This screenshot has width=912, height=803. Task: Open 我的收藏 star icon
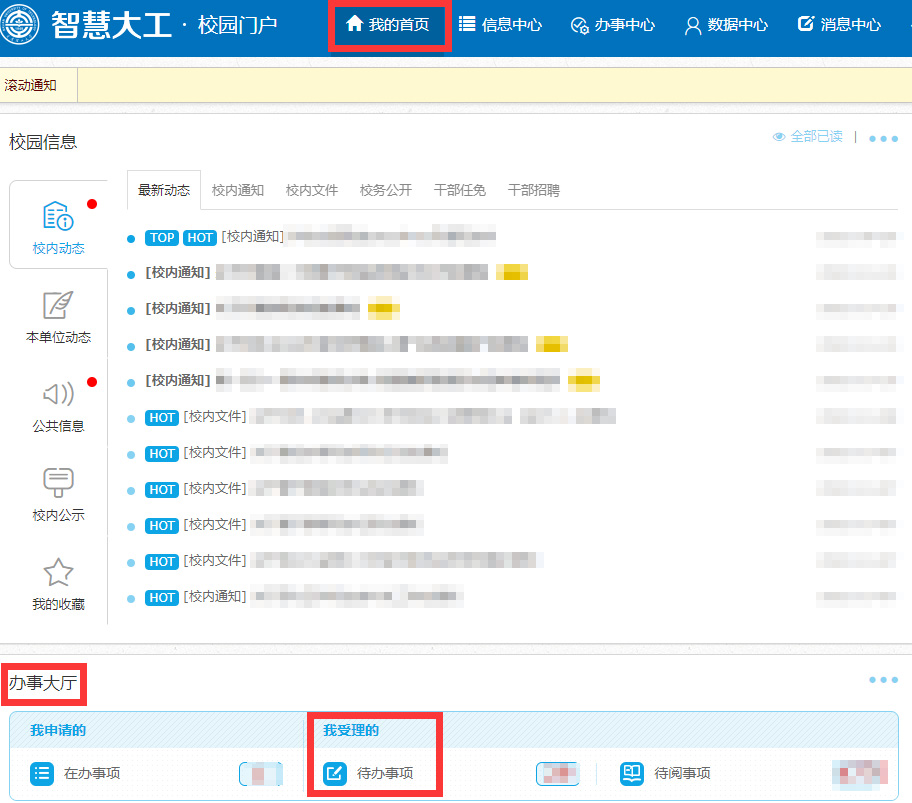pyautogui.click(x=58, y=573)
